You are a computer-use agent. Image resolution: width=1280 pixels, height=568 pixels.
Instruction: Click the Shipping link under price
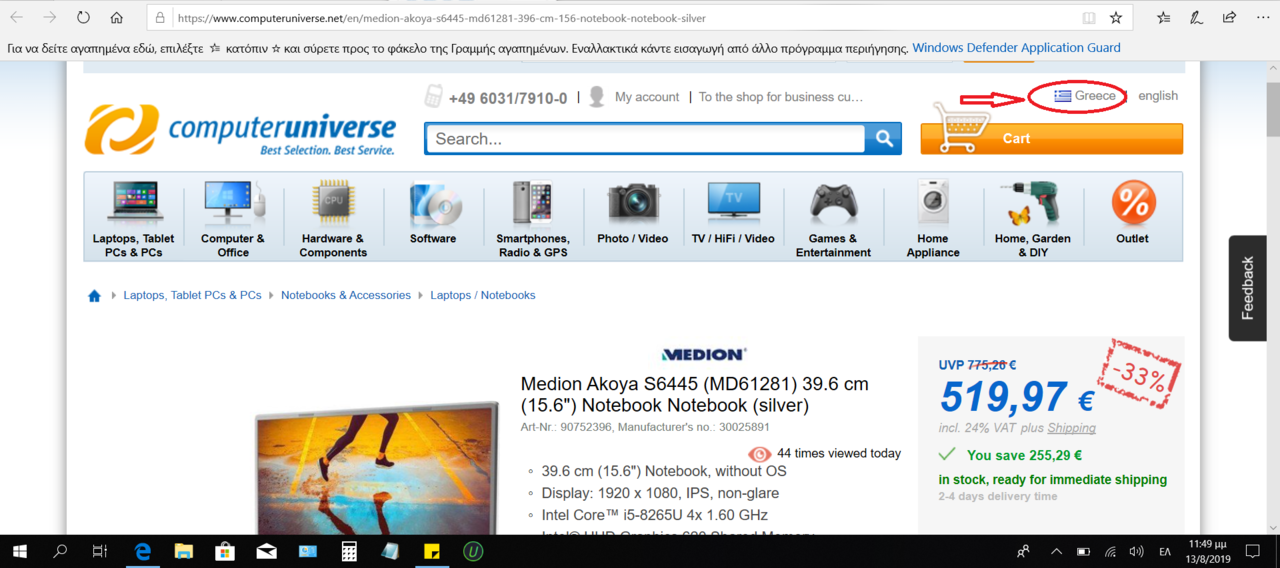(1071, 428)
